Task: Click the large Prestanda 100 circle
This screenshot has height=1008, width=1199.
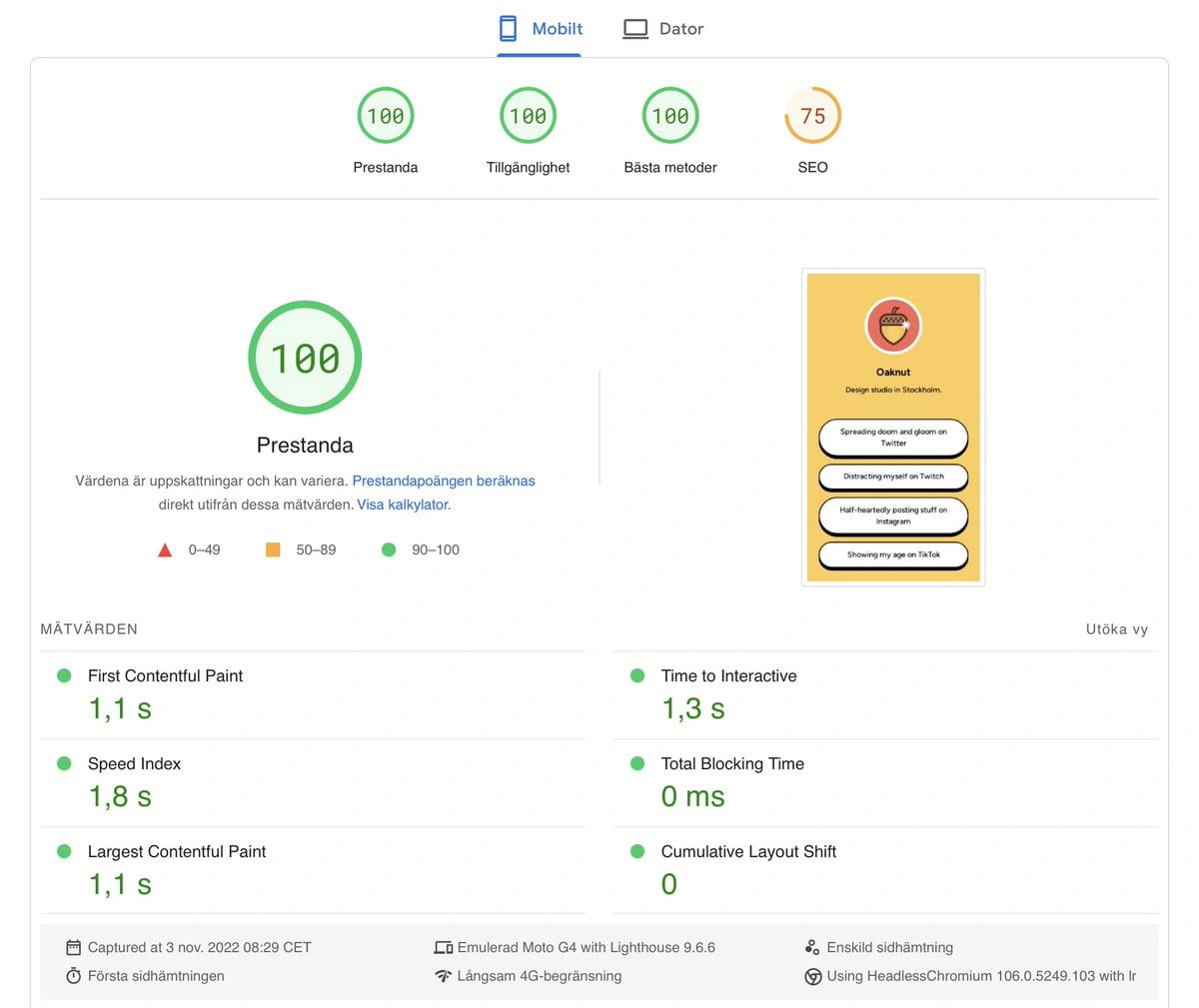Action: [x=305, y=358]
